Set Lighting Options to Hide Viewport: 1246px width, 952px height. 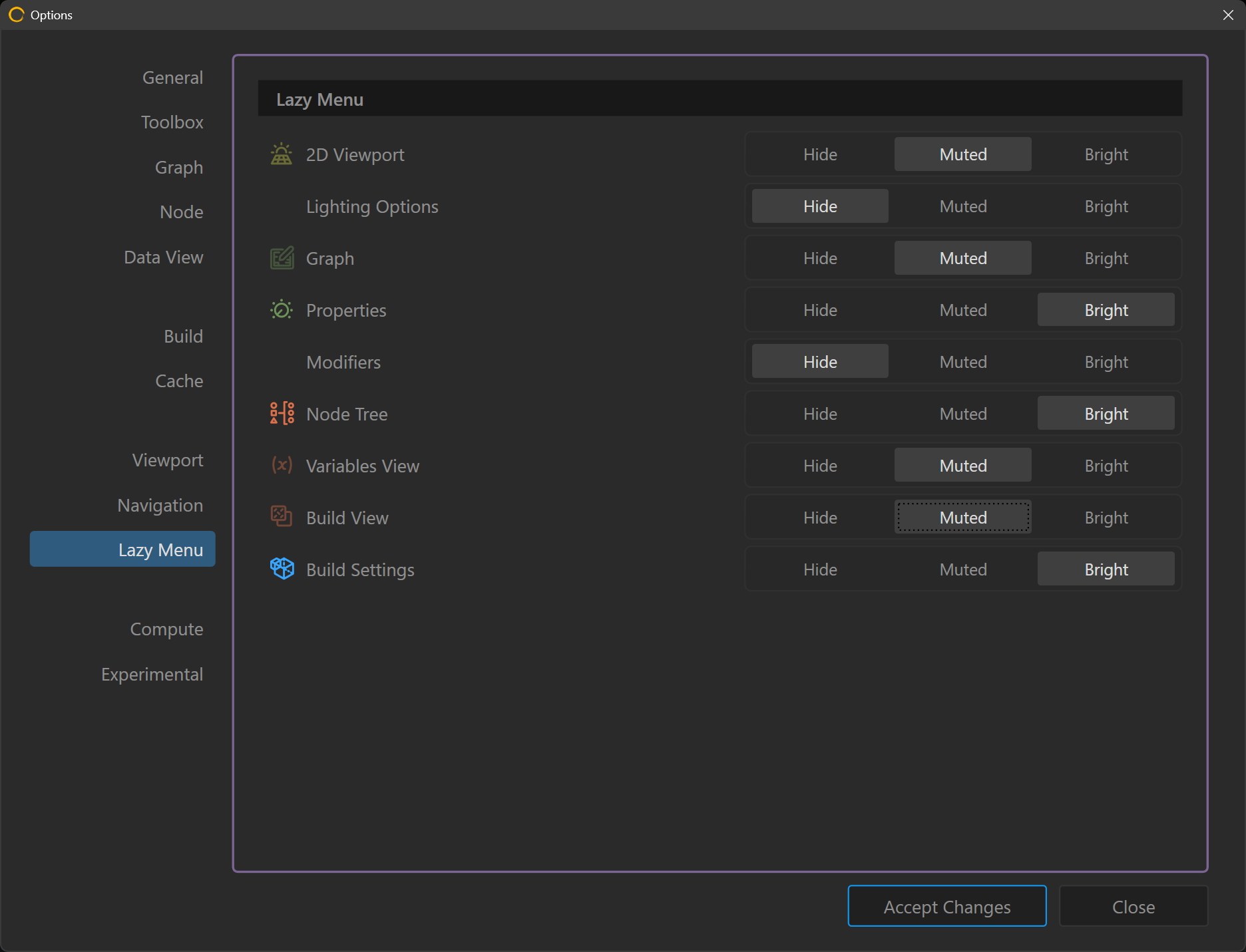(820, 206)
